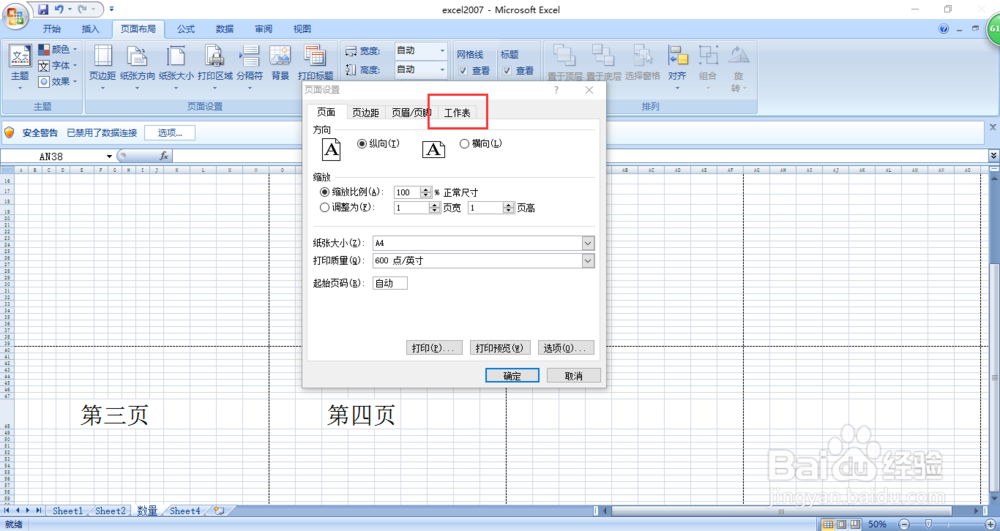Open the Group (组合) menu
Viewport: 1000px width, 531px height.
click(708, 66)
